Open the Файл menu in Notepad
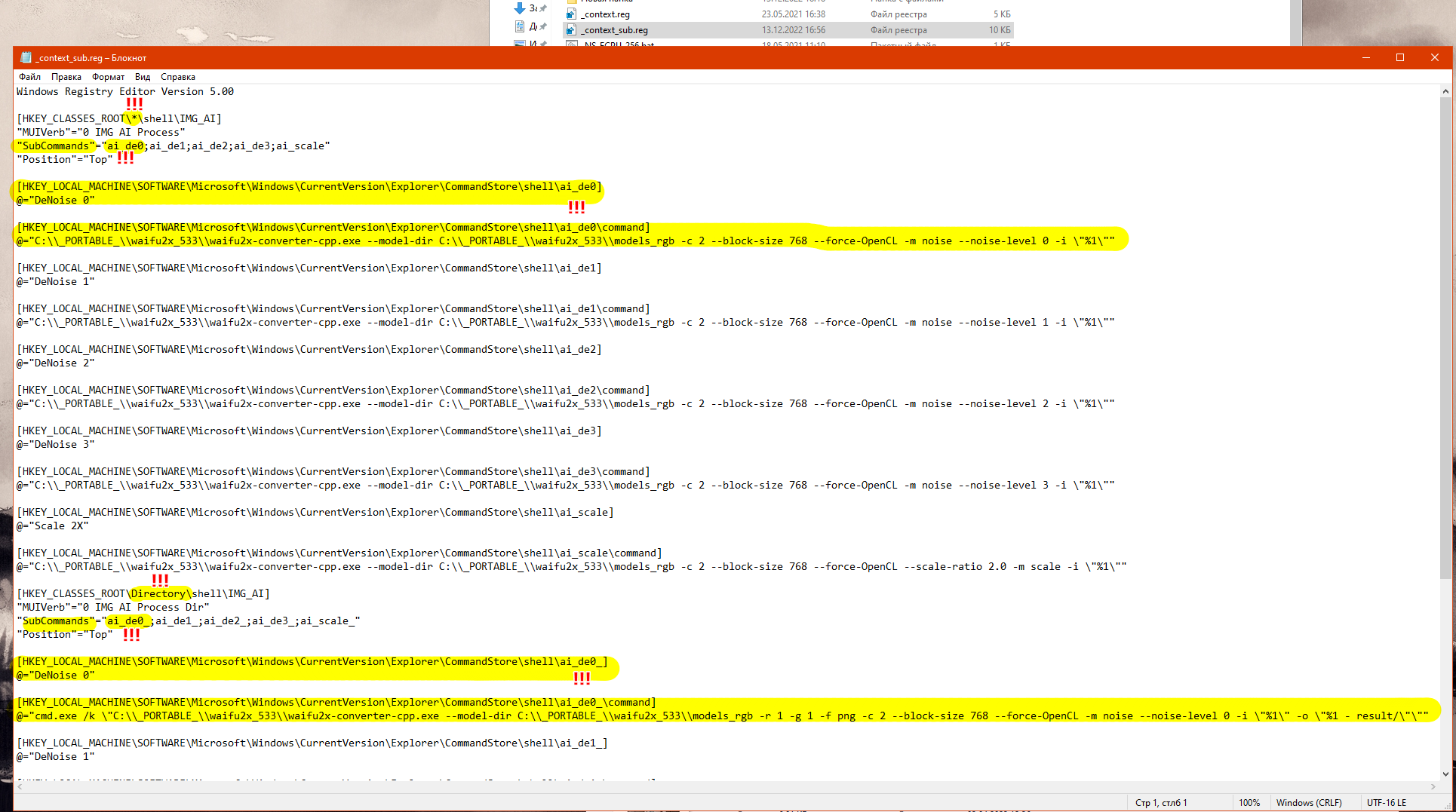Image resolution: width=1456 pixels, height=812 pixels. [x=30, y=77]
